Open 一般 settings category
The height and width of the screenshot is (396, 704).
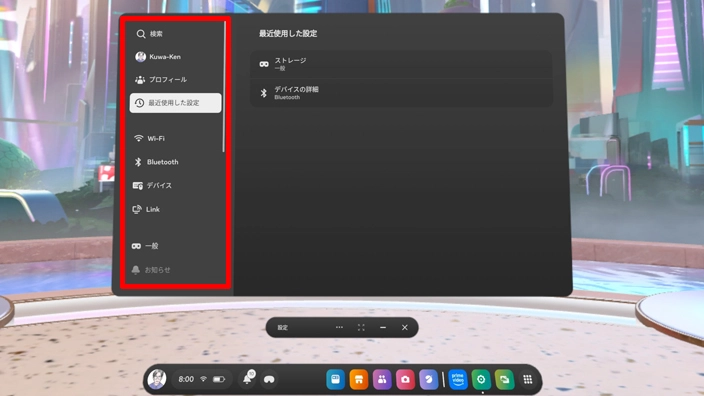tap(176, 246)
